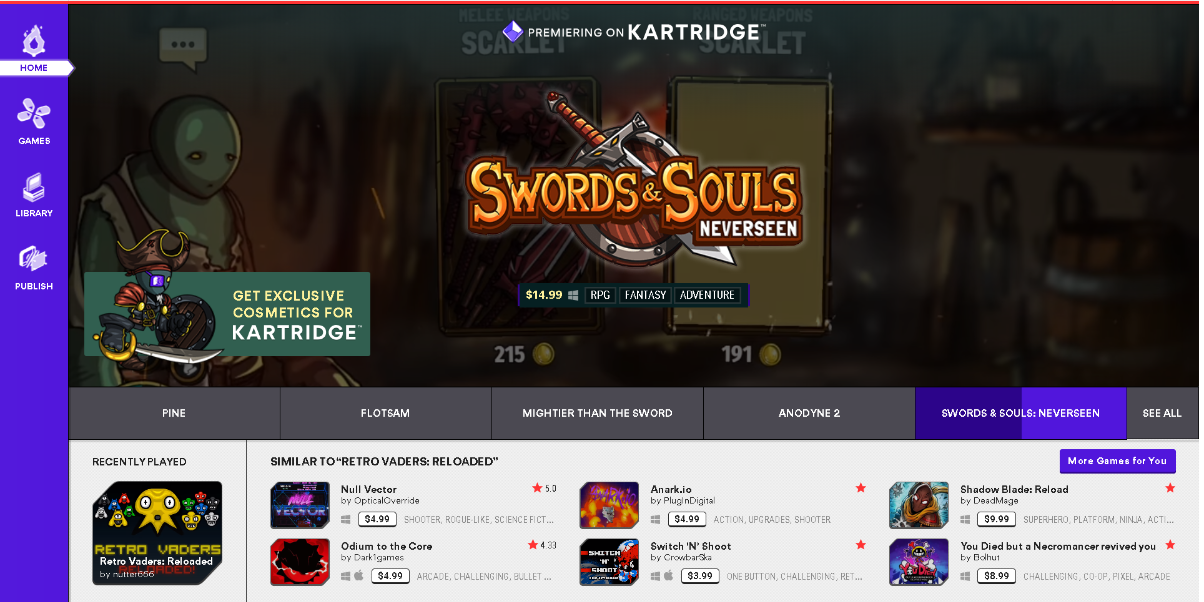This screenshot has height=602, width=1204.
Task: Click $9.99 price for Shadow Blade: Reload
Action: (996, 519)
